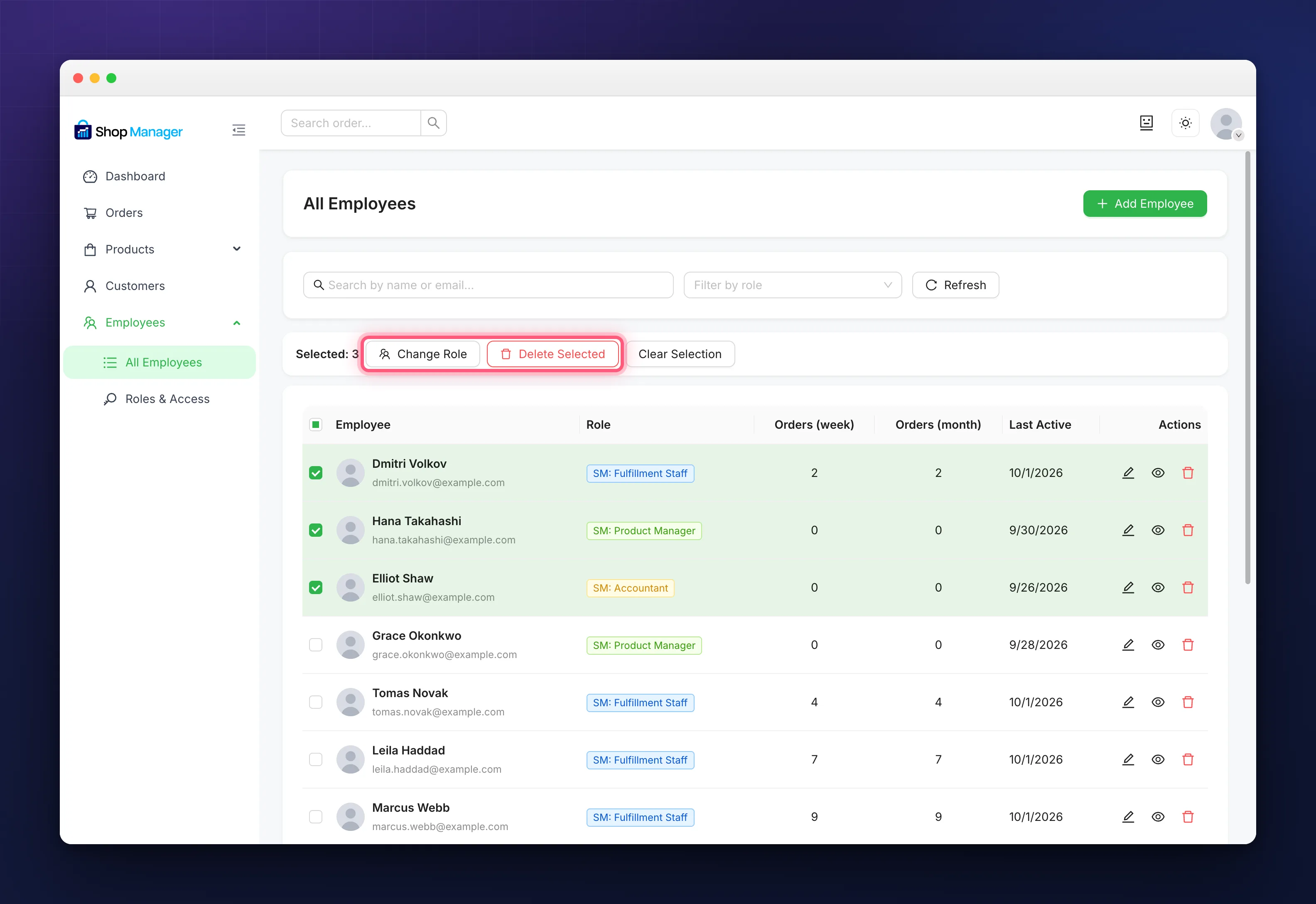Uncheck Dmitri Volkov's row checkbox
1316x904 pixels.
[316, 473]
